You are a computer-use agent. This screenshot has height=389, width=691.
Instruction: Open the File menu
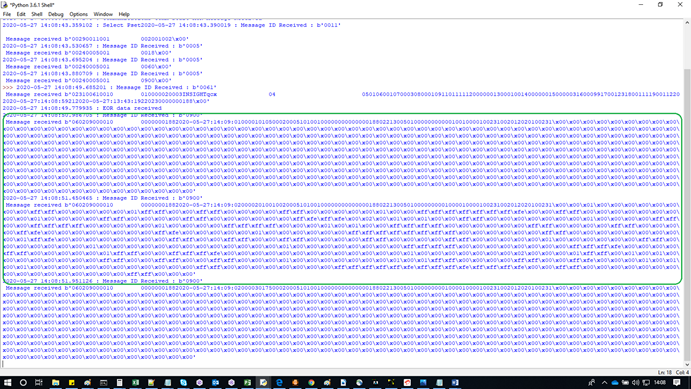click(7, 14)
